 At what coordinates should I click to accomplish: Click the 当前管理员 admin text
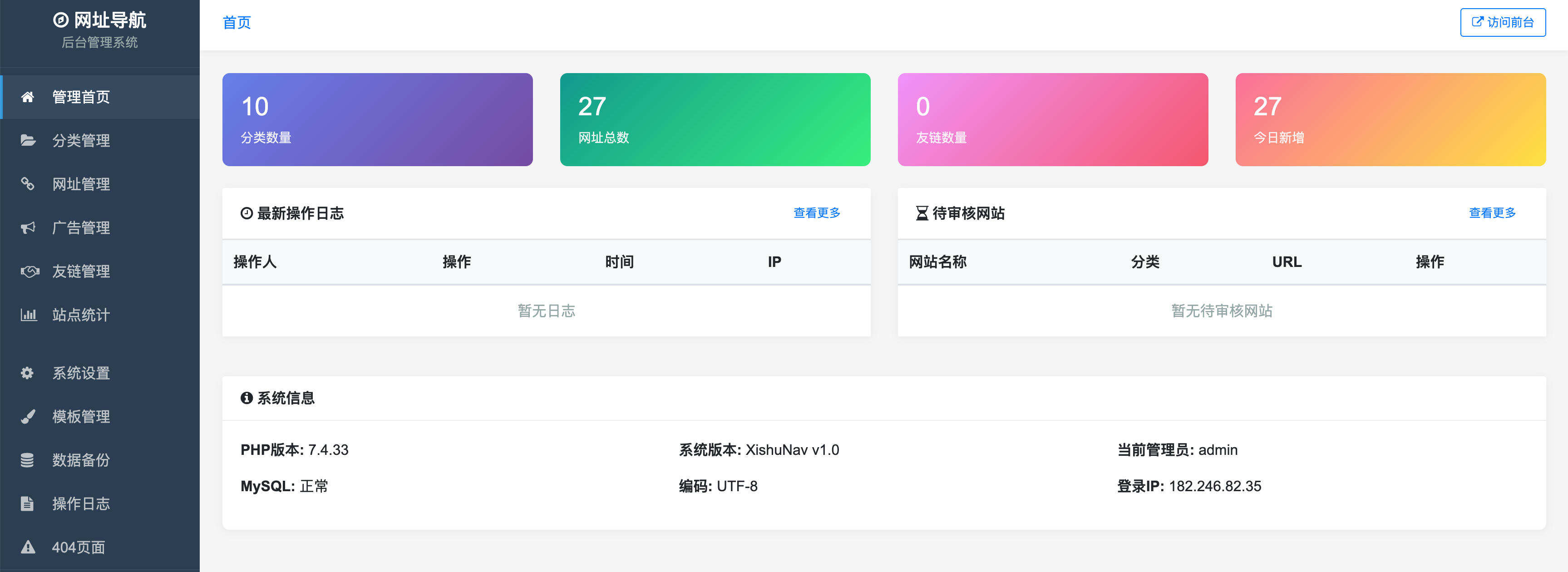[x=1177, y=450]
